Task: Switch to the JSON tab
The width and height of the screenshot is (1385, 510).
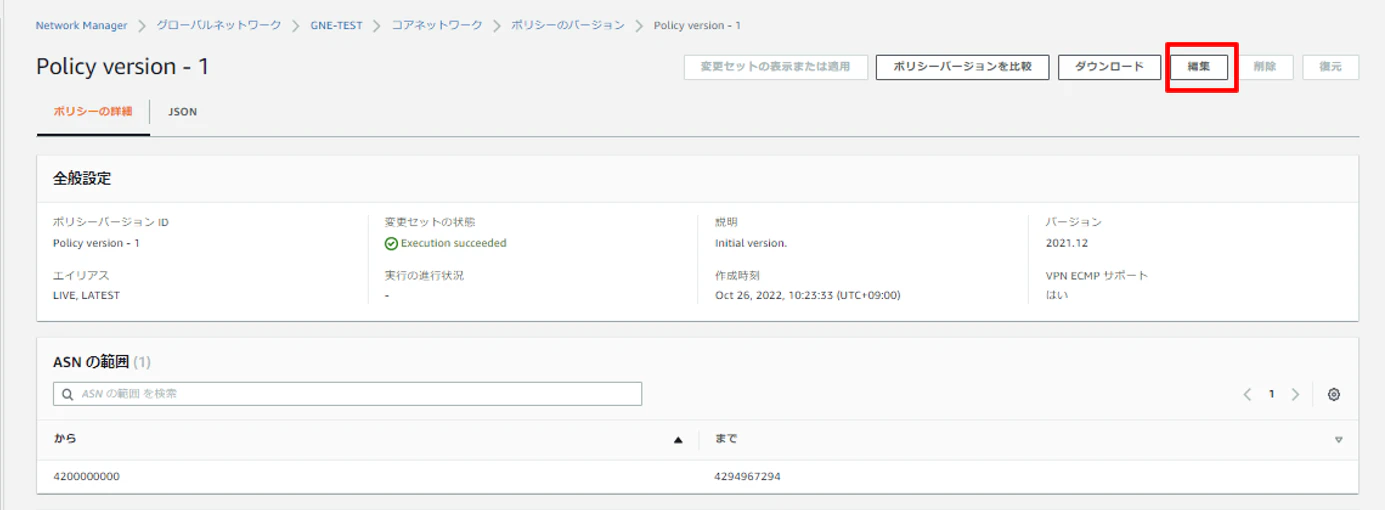Action: click(183, 112)
